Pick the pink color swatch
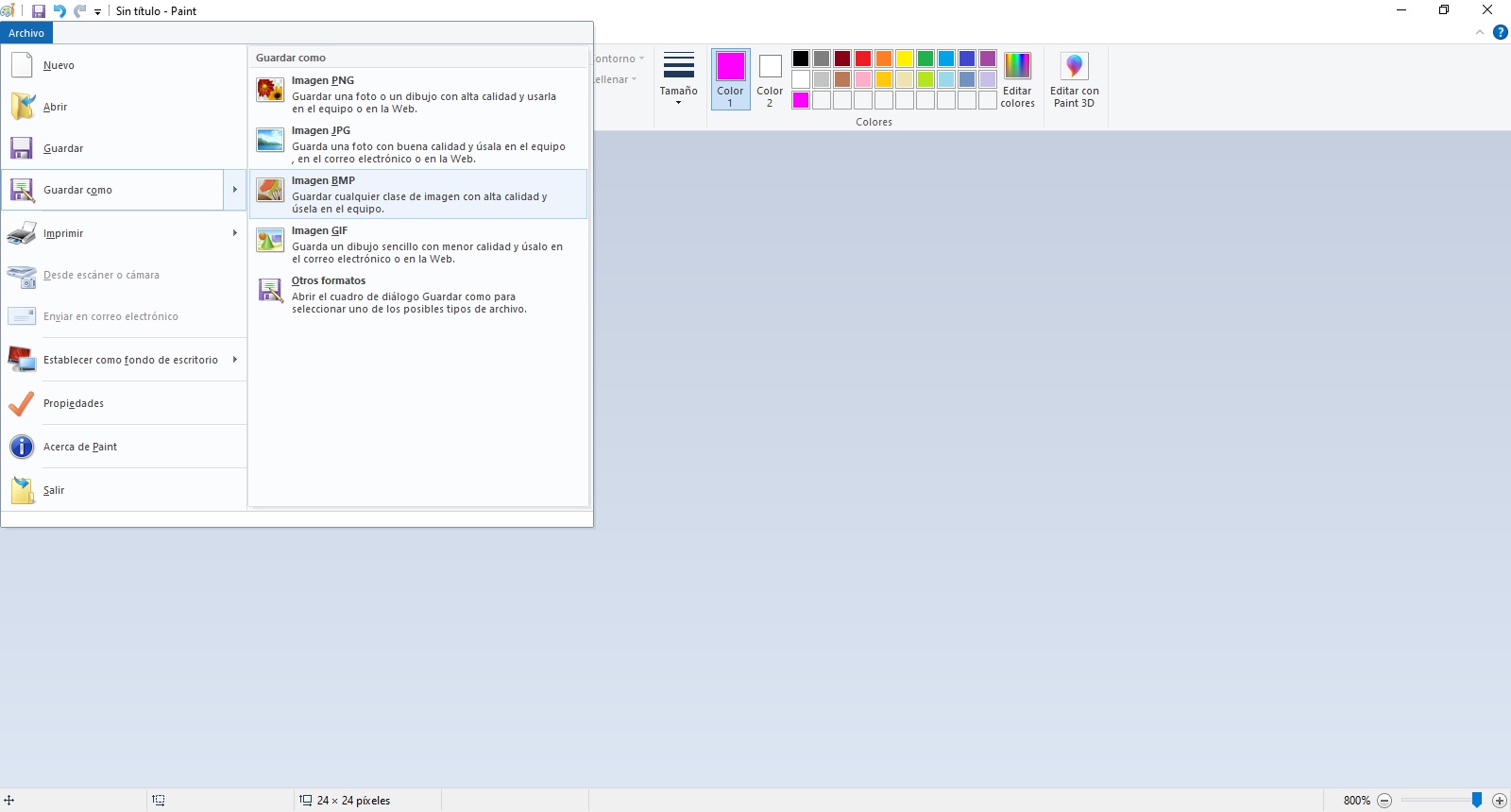Screen dimensions: 1511x812 click(863, 79)
